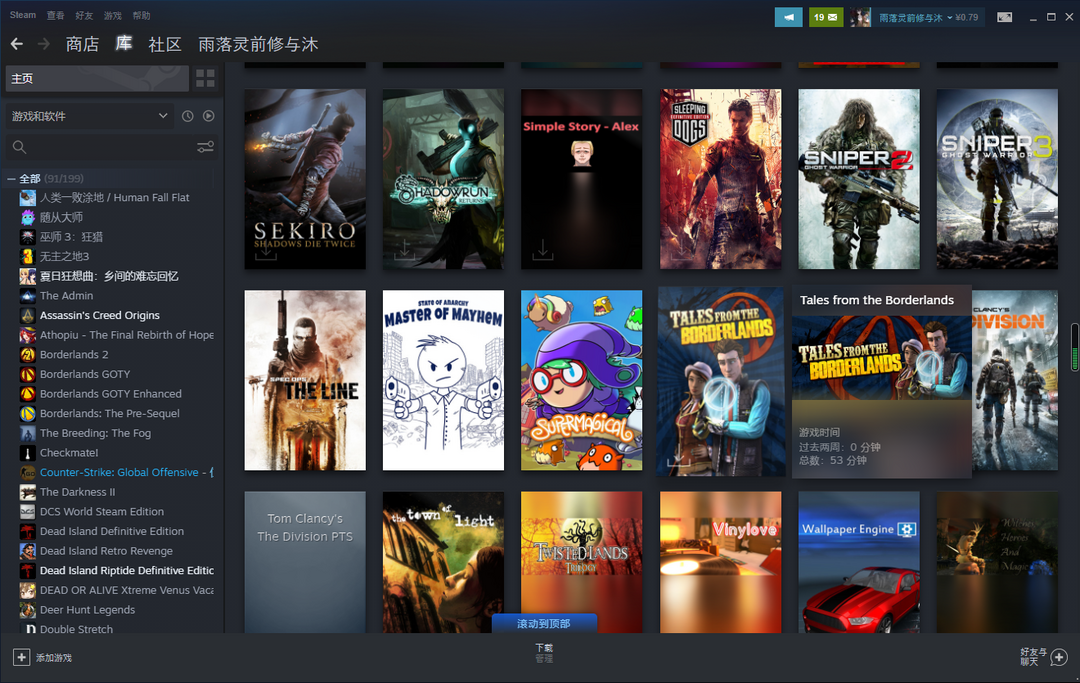The width and height of the screenshot is (1080, 683).
Task: Click the library search magnifier icon
Action: 19,147
